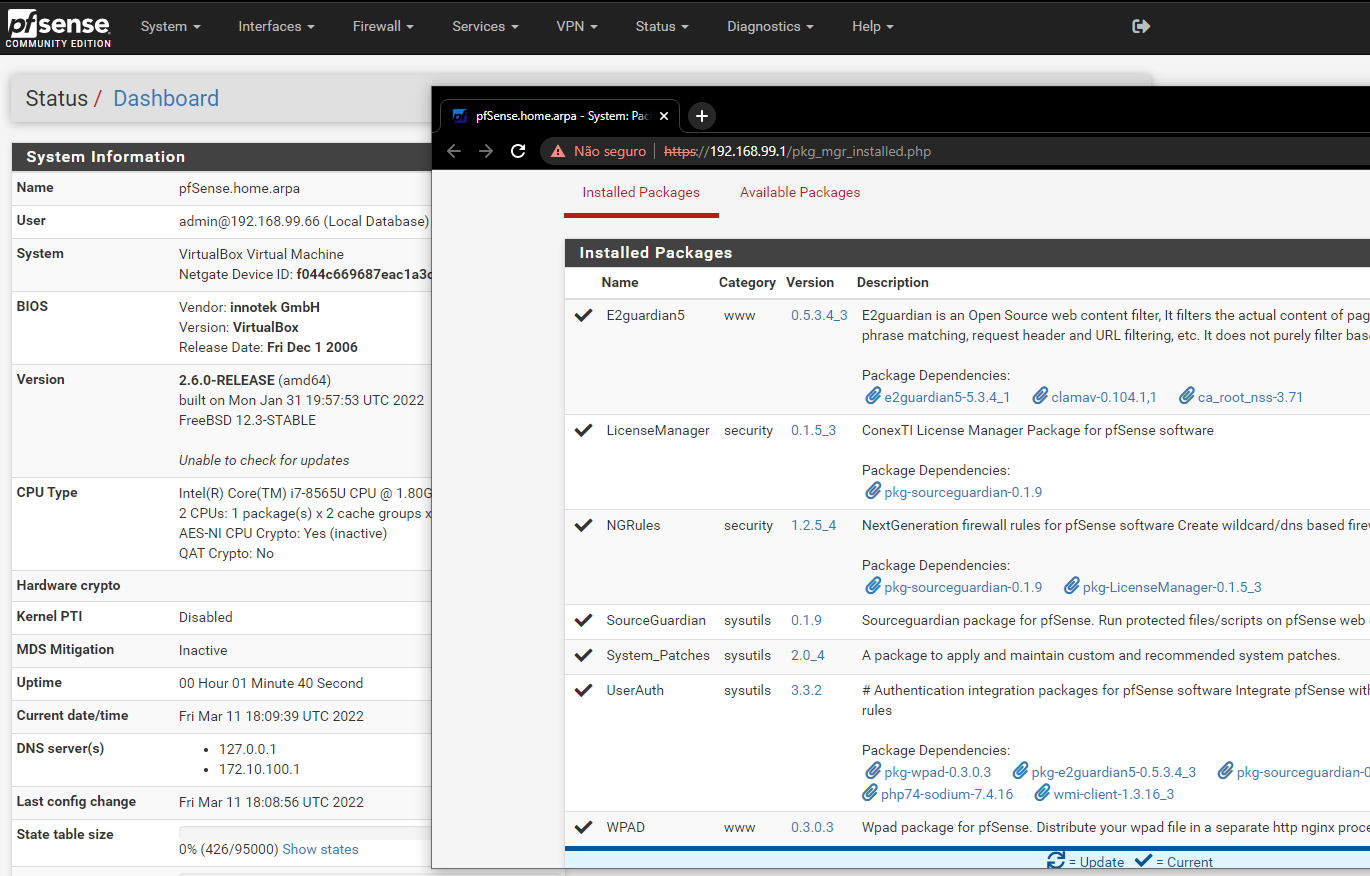Reload the page with the refresh icon
This screenshot has width=1370, height=876.
pos(518,151)
